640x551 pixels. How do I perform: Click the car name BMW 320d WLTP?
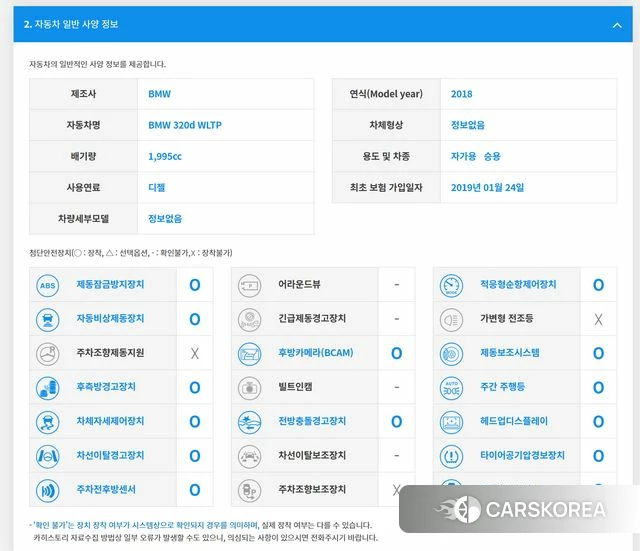pos(185,125)
